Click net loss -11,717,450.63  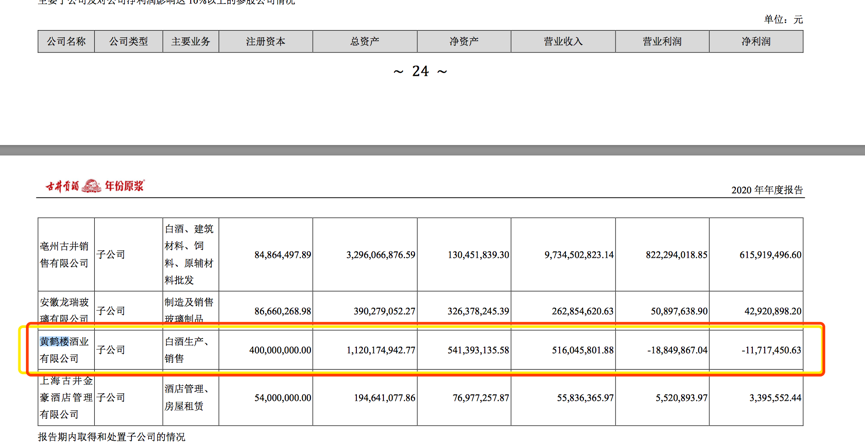point(772,351)
